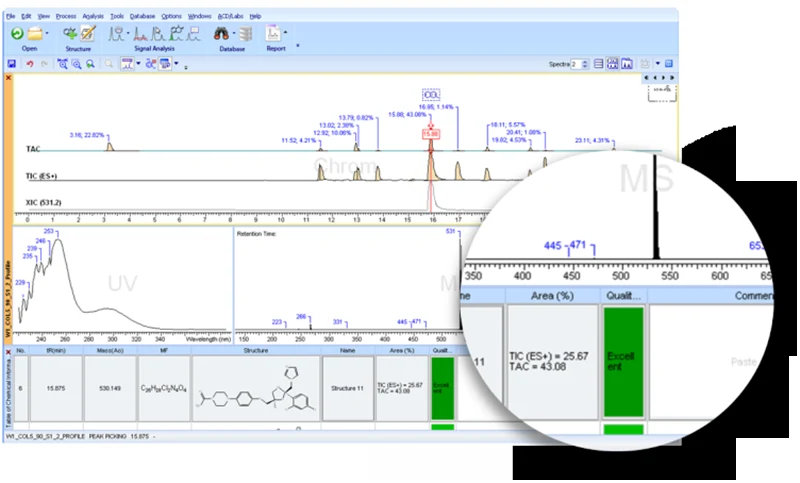Expand the Open folder dropdown arrow

pyautogui.click(x=47, y=34)
